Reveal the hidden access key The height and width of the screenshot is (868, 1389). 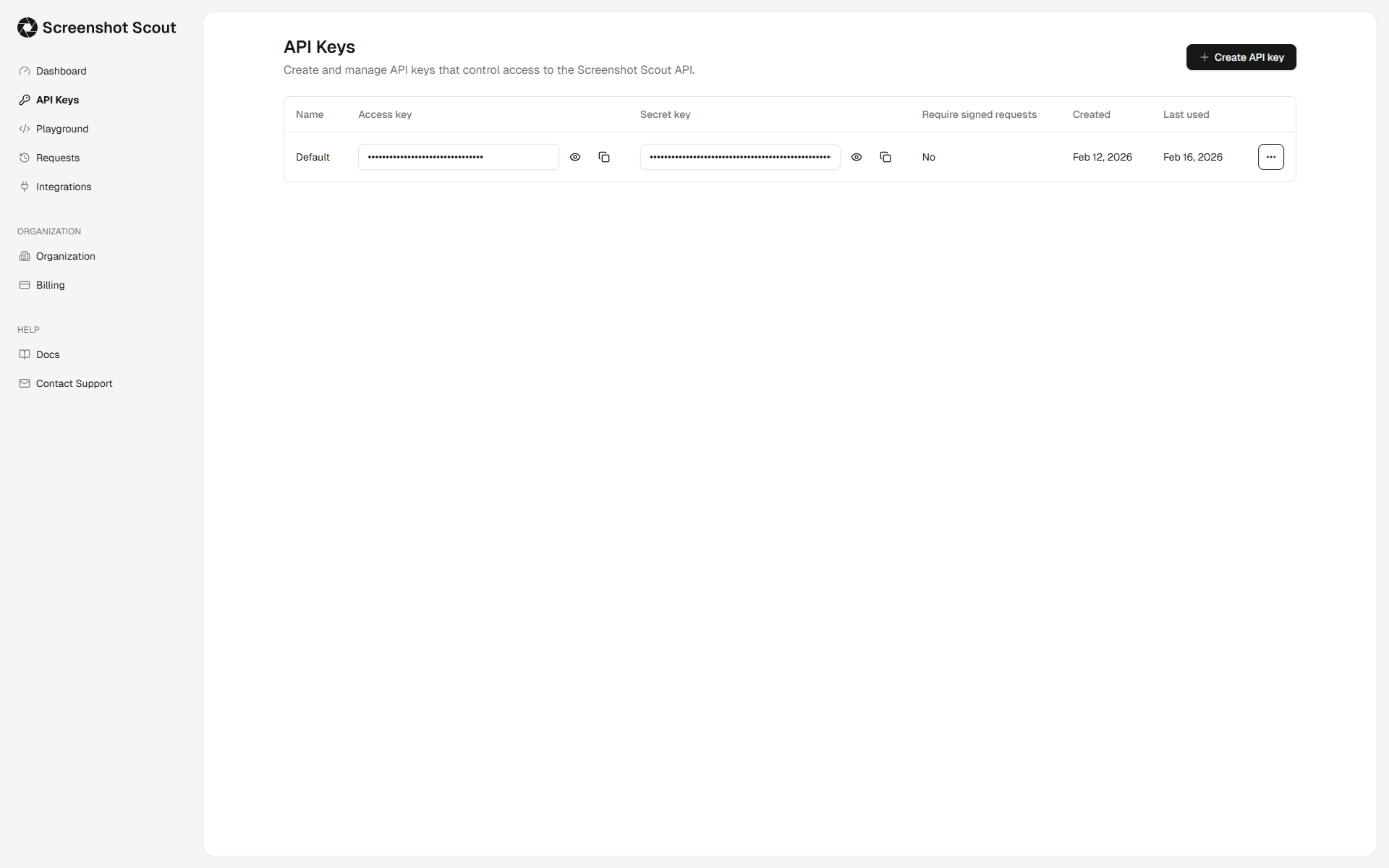[x=575, y=157]
